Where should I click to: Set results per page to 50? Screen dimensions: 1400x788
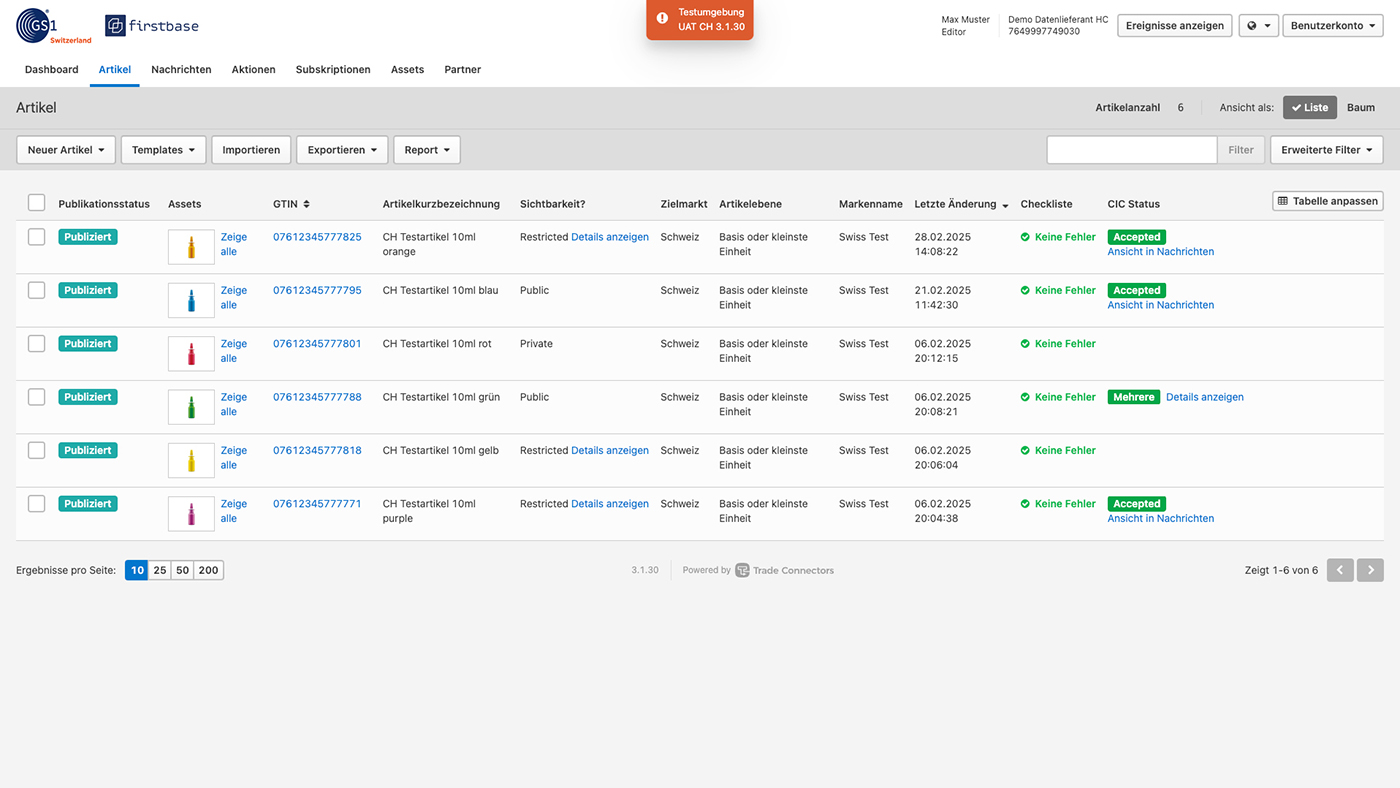pos(182,570)
